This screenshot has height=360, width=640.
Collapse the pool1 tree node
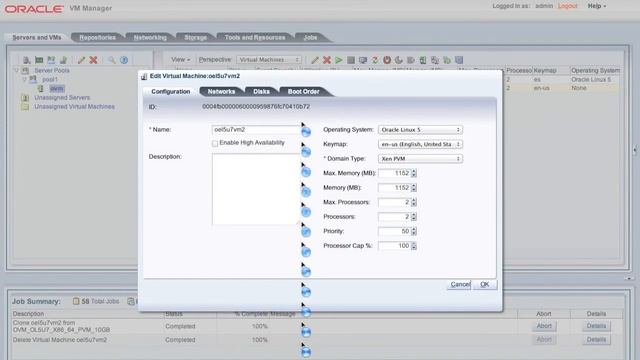24,79
